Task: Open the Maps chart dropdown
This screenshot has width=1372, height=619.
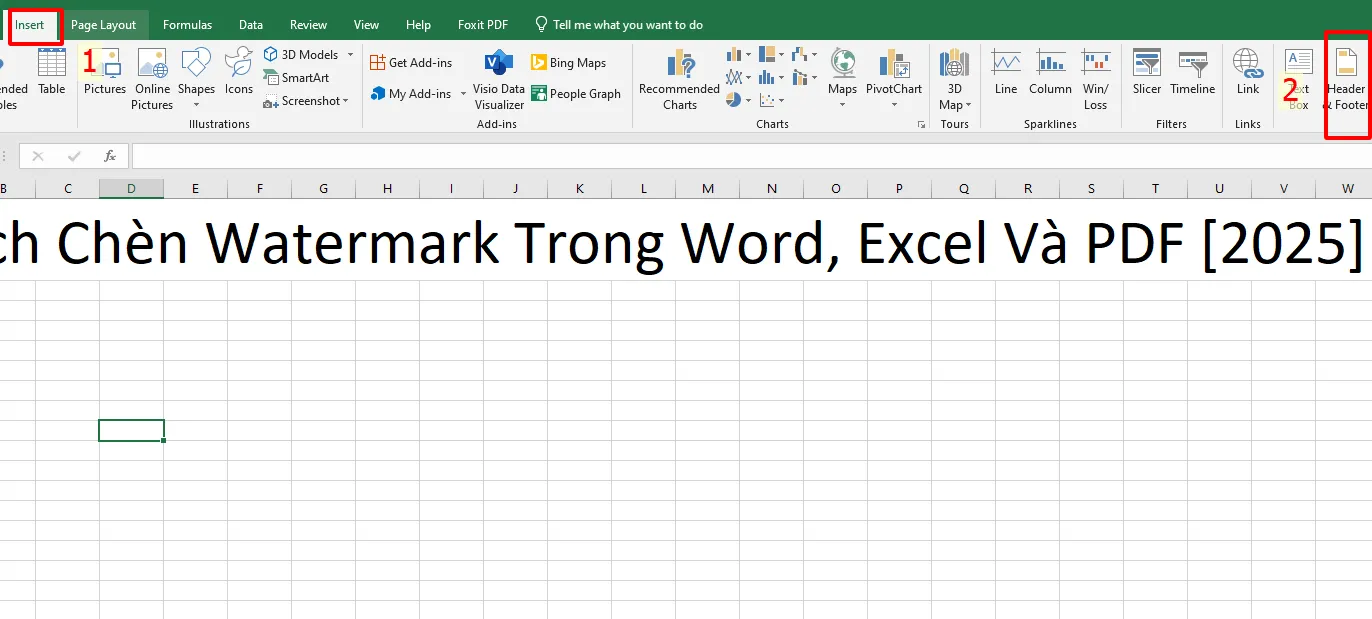Action: click(842, 78)
